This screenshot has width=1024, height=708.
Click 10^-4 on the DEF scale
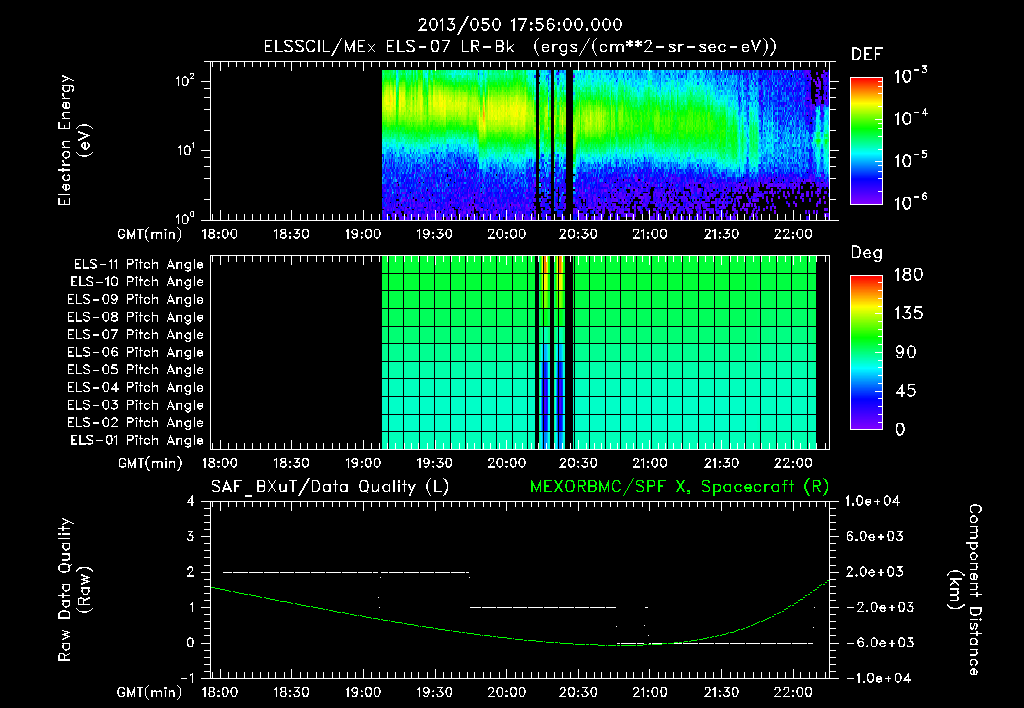[911, 118]
